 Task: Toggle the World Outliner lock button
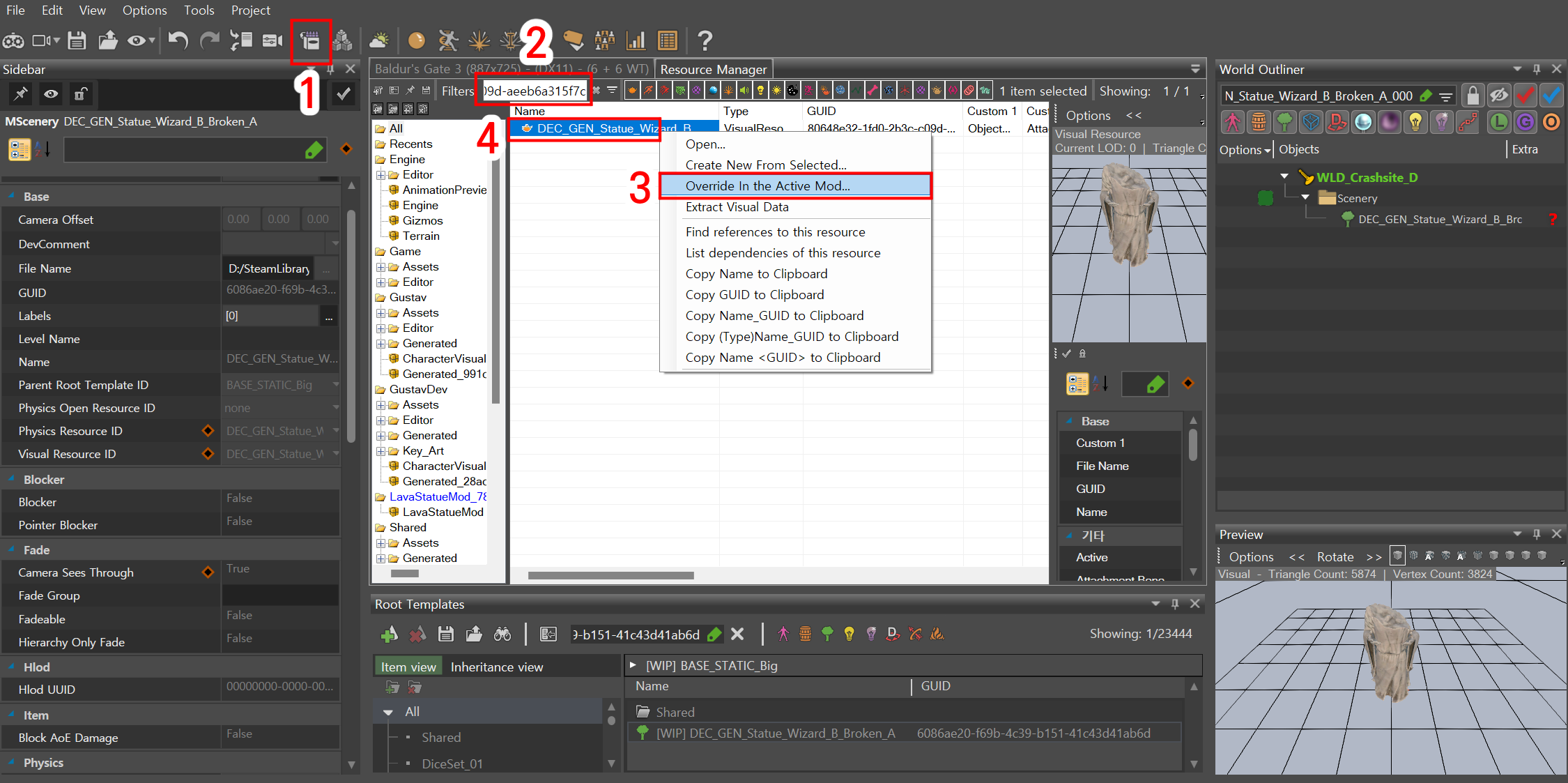(x=1472, y=96)
